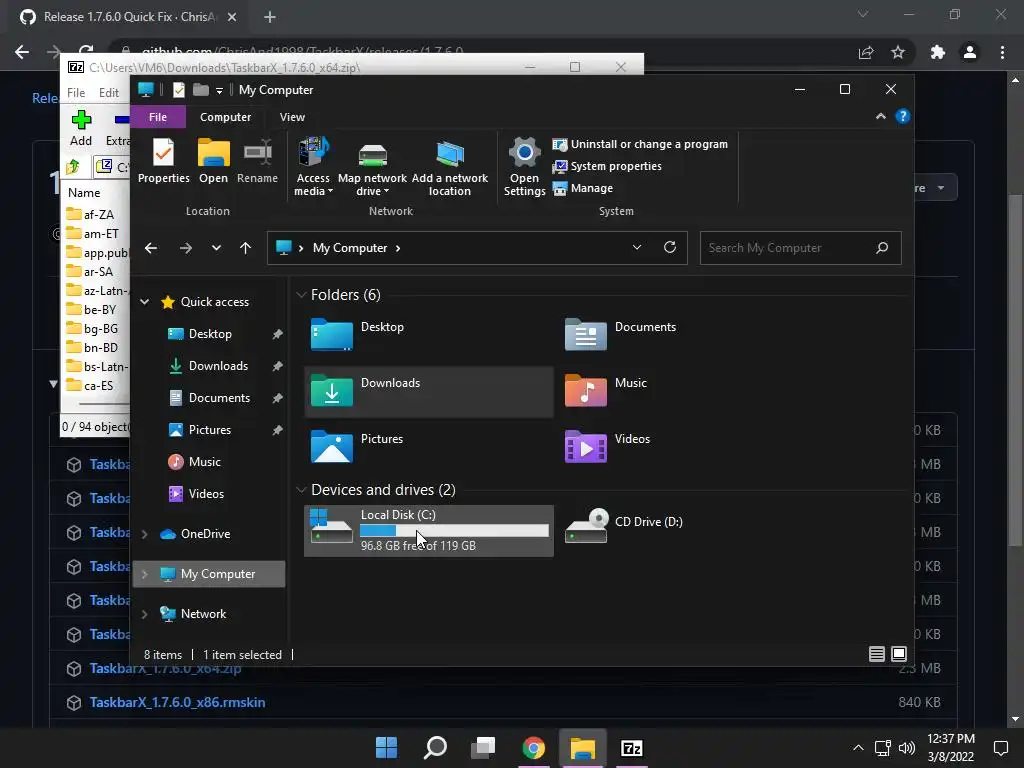The height and width of the screenshot is (768, 1024).
Task: Open Chrome from the taskbar
Action: tap(534, 748)
